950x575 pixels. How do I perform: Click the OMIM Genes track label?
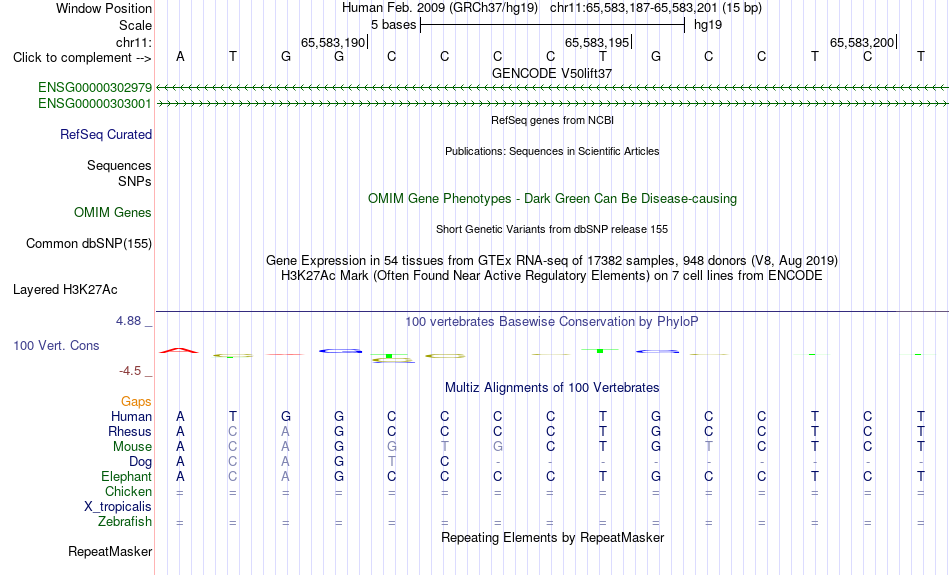pyautogui.click(x=113, y=213)
